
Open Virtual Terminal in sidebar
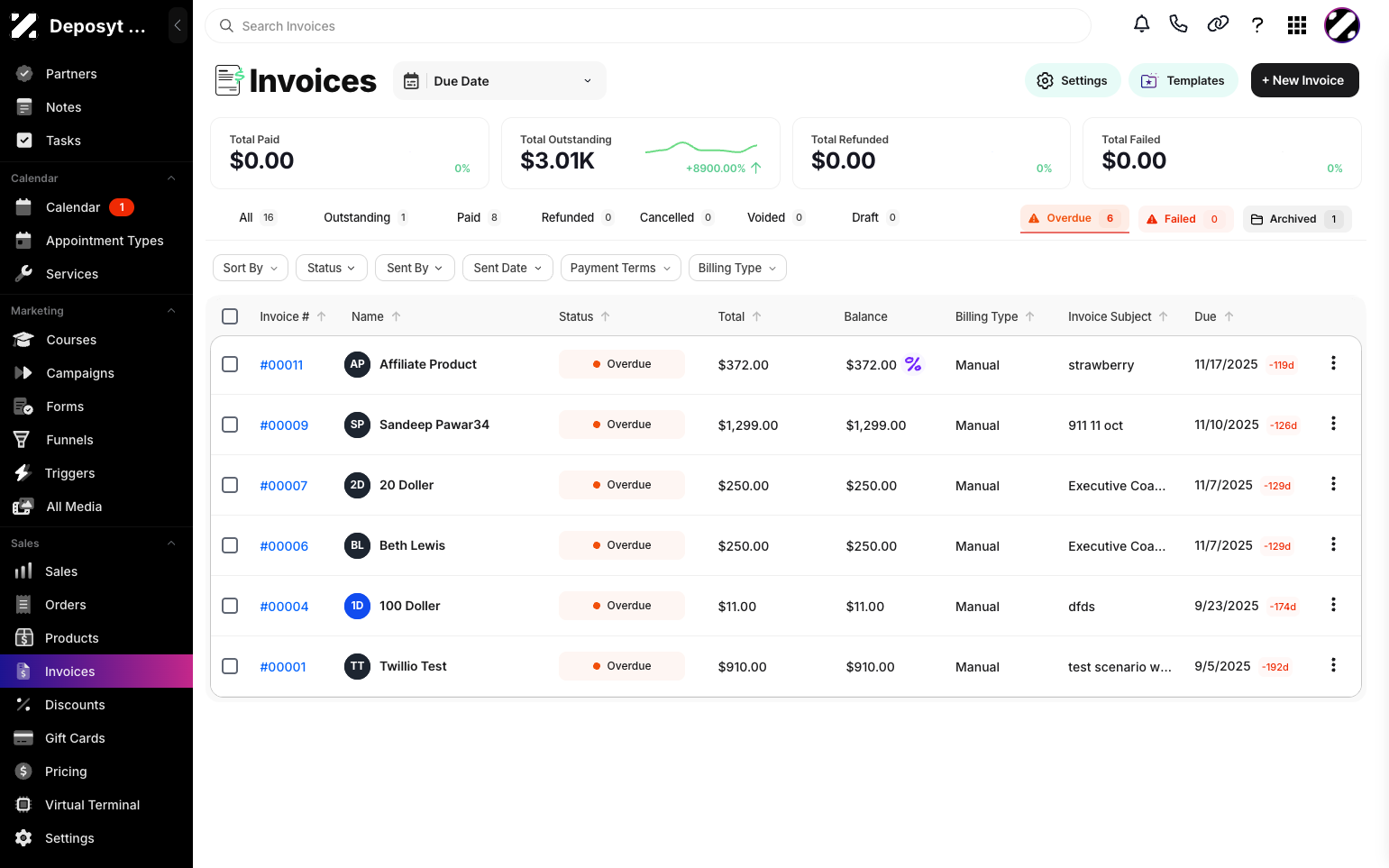92,805
